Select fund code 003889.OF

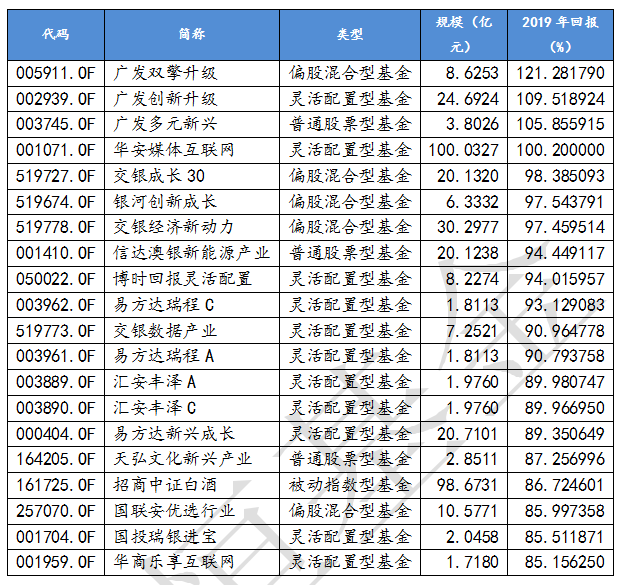tap(56, 382)
